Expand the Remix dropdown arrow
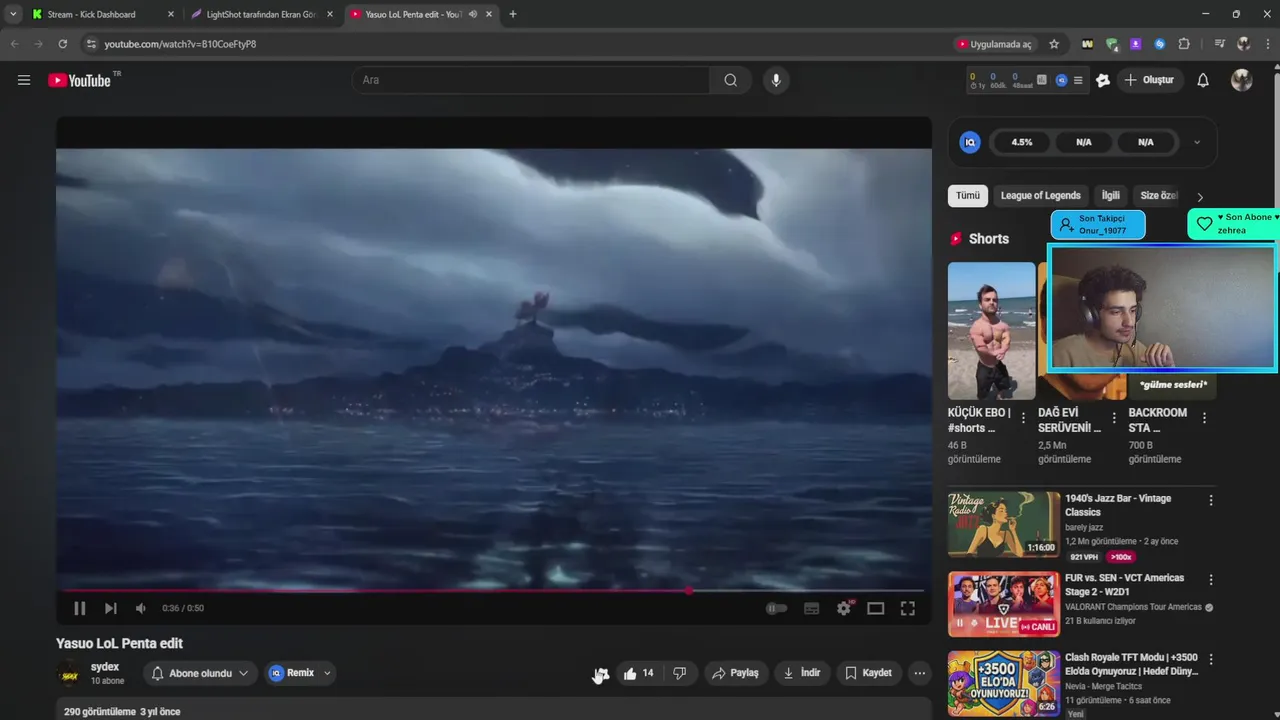Image resolution: width=1280 pixels, height=720 pixels. point(327,673)
